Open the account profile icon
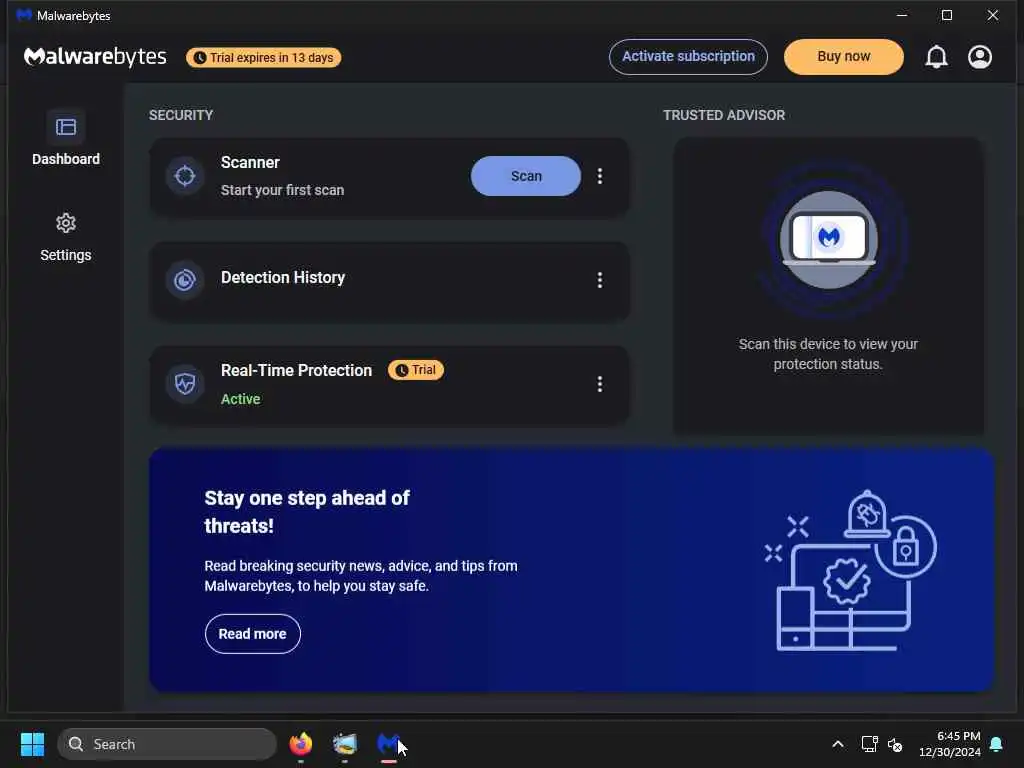1024x768 pixels. 980,57
